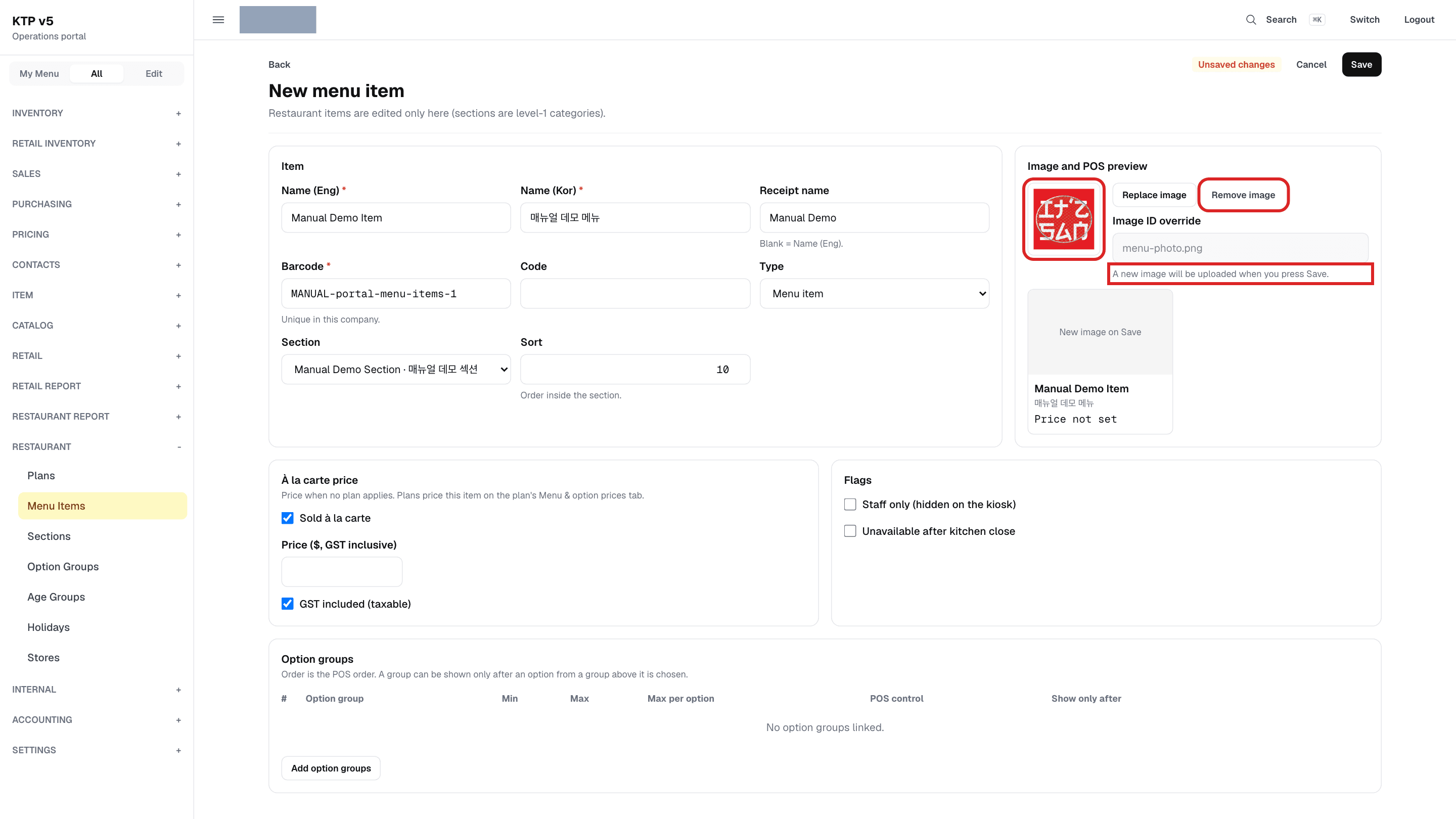This screenshot has width=1456, height=819.
Task: Open the Section dropdown
Action: tap(396, 369)
